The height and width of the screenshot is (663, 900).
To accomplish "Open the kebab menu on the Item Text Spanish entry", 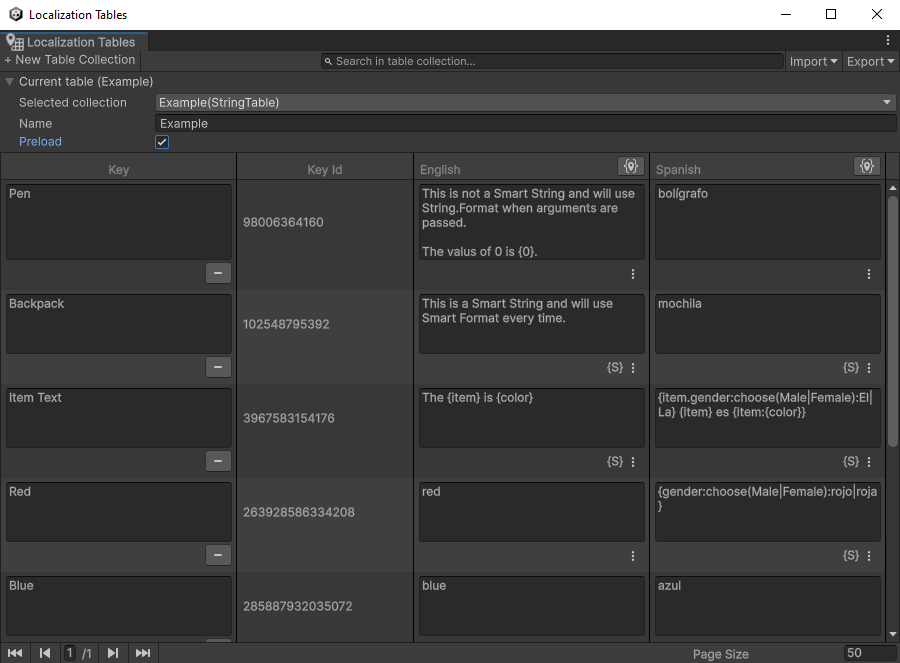I will (868, 461).
